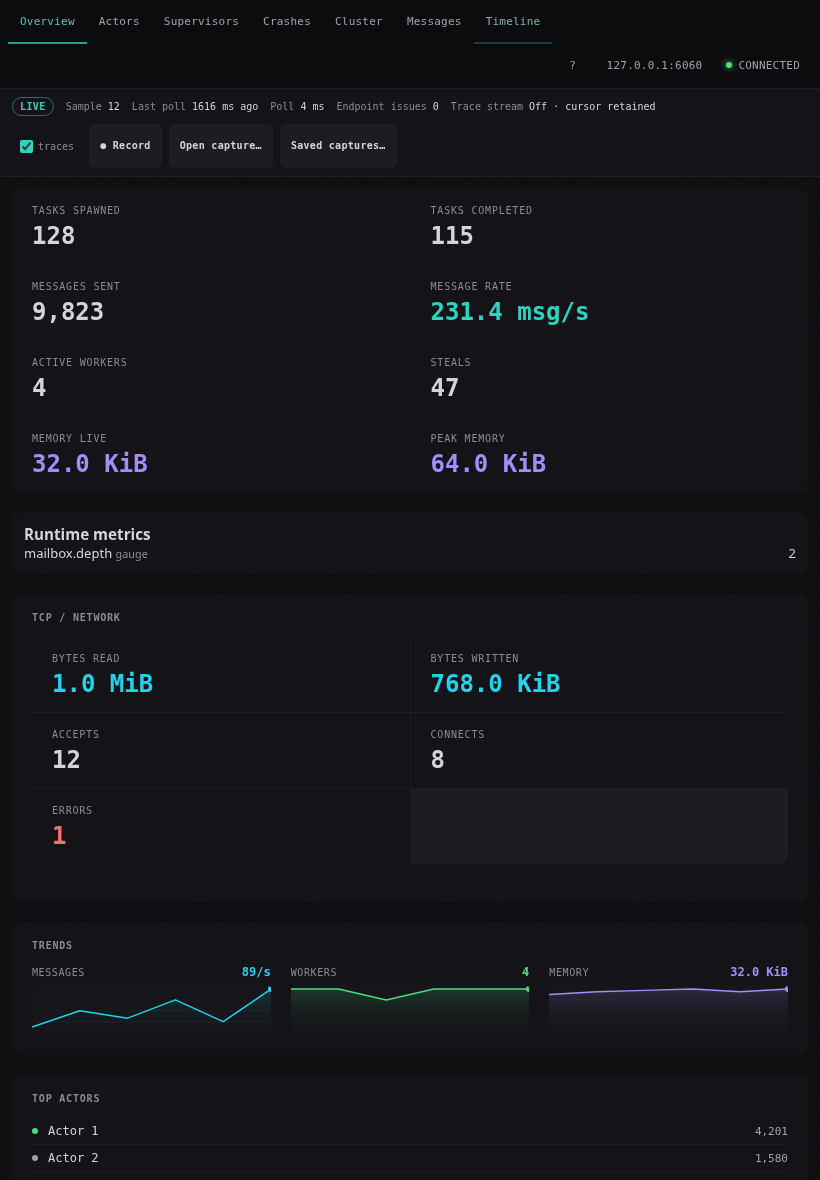Open the Overview tab

pos(47,22)
